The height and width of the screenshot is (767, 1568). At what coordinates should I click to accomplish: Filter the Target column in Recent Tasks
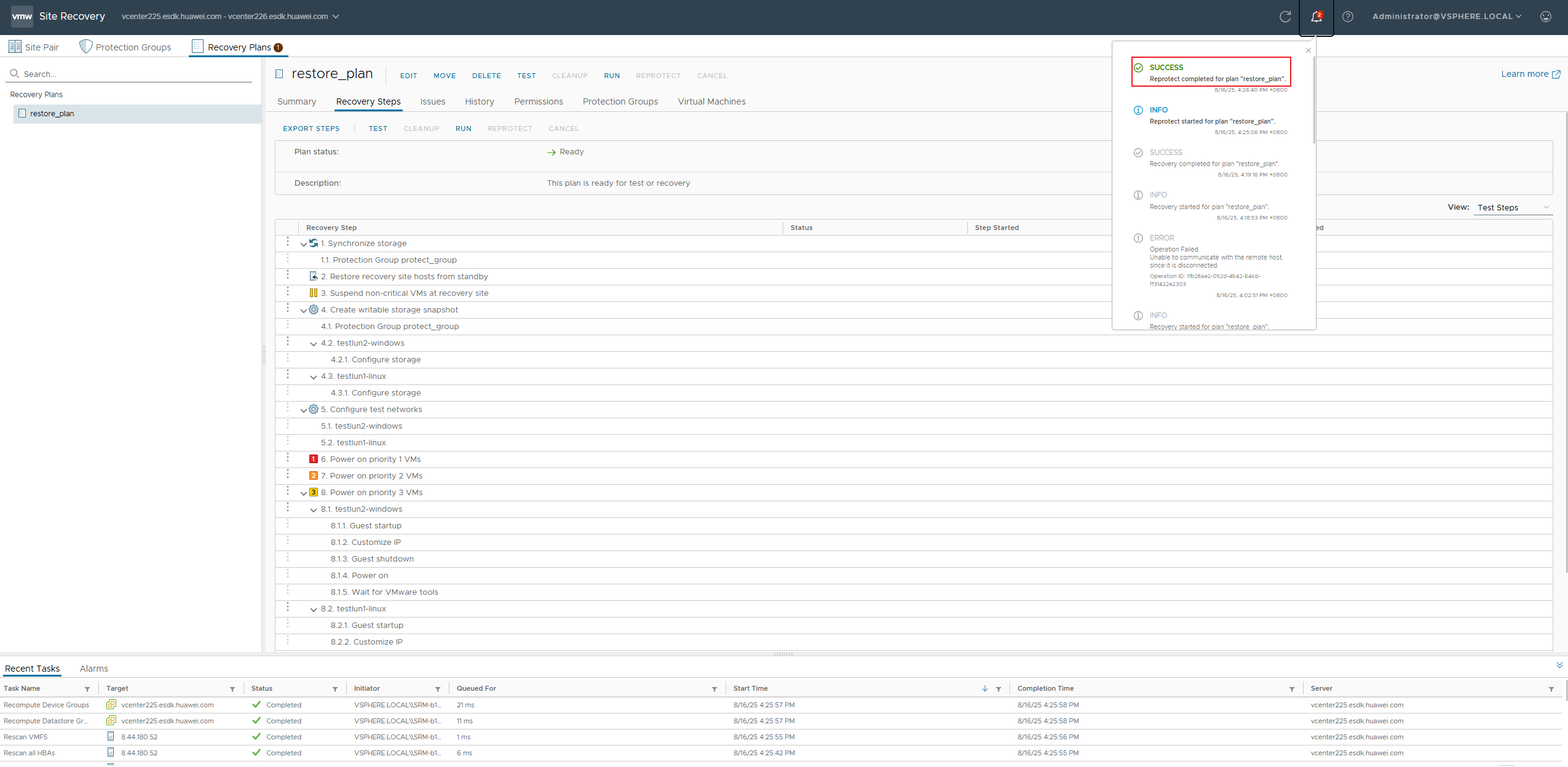(232, 689)
